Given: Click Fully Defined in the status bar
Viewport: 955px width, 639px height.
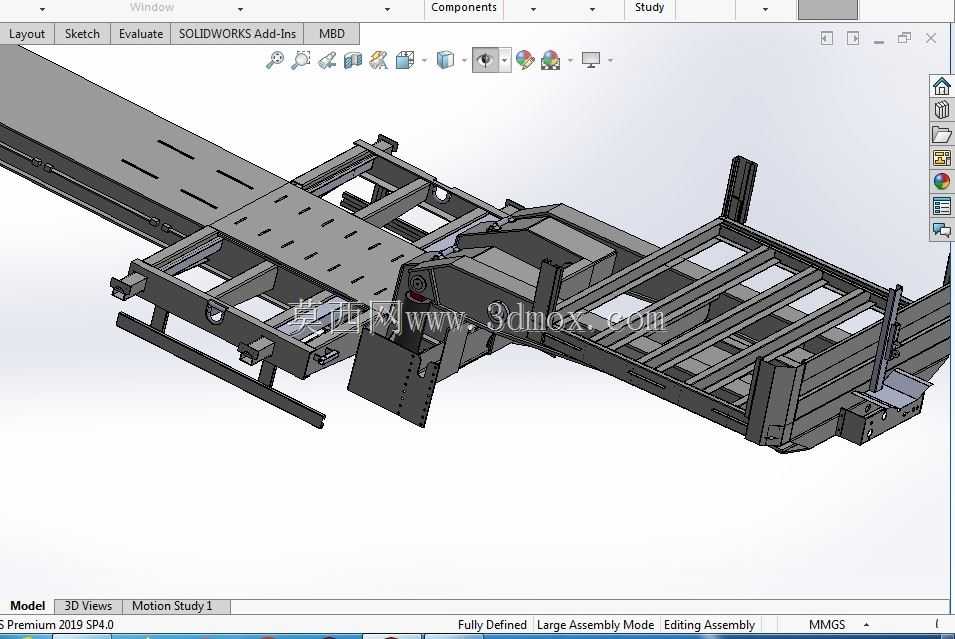Looking at the screenshot, I should (x=492, y=625).
